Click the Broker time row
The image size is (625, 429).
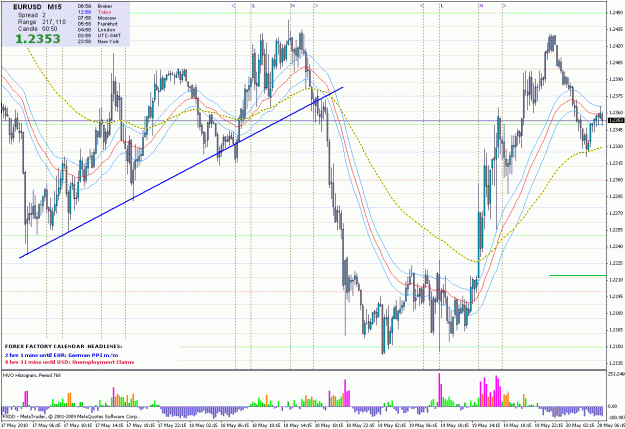coord(95,6)
